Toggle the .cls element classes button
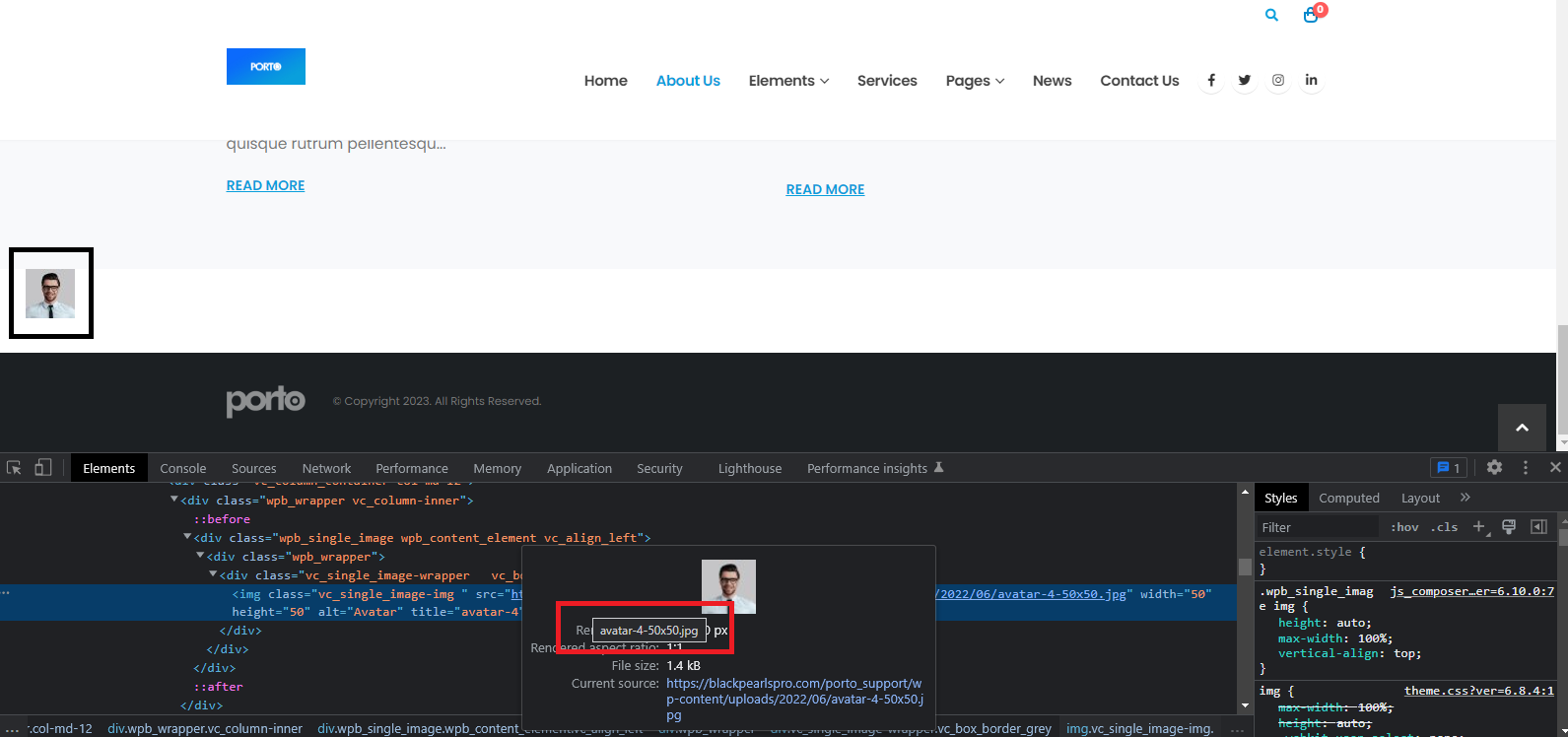The image size is (1568, 737). (x=1444, y=527)
